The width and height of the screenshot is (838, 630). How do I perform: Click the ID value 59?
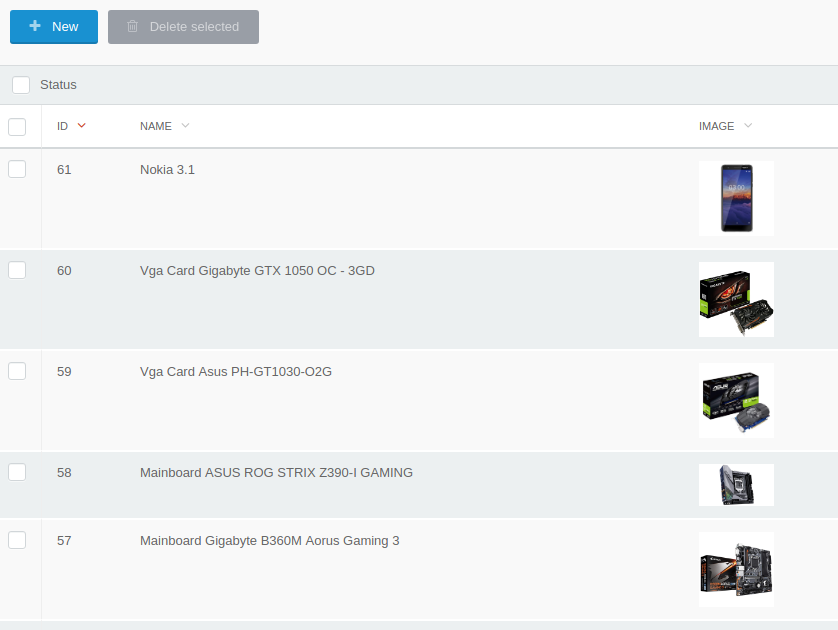[x=64, y=372]
